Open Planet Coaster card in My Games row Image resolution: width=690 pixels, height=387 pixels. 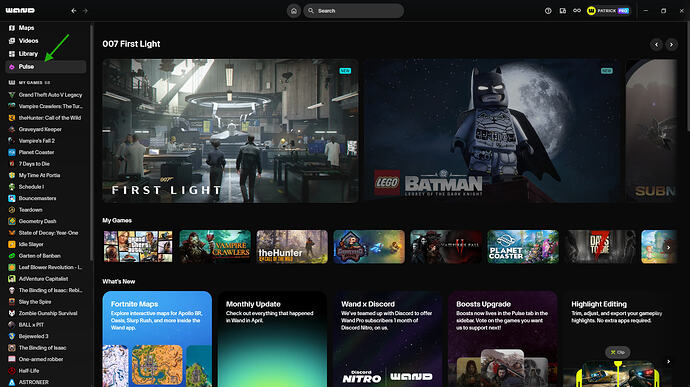click(523, 247)
